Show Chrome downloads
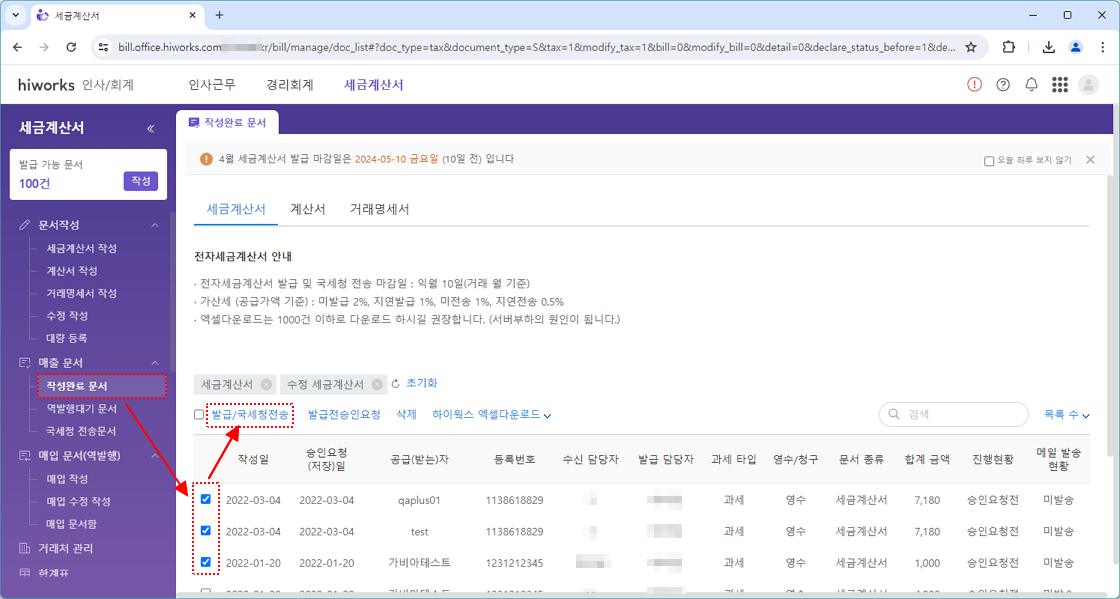The height and width of the screenshot is (599, 1120). [x=1049, y=47]
